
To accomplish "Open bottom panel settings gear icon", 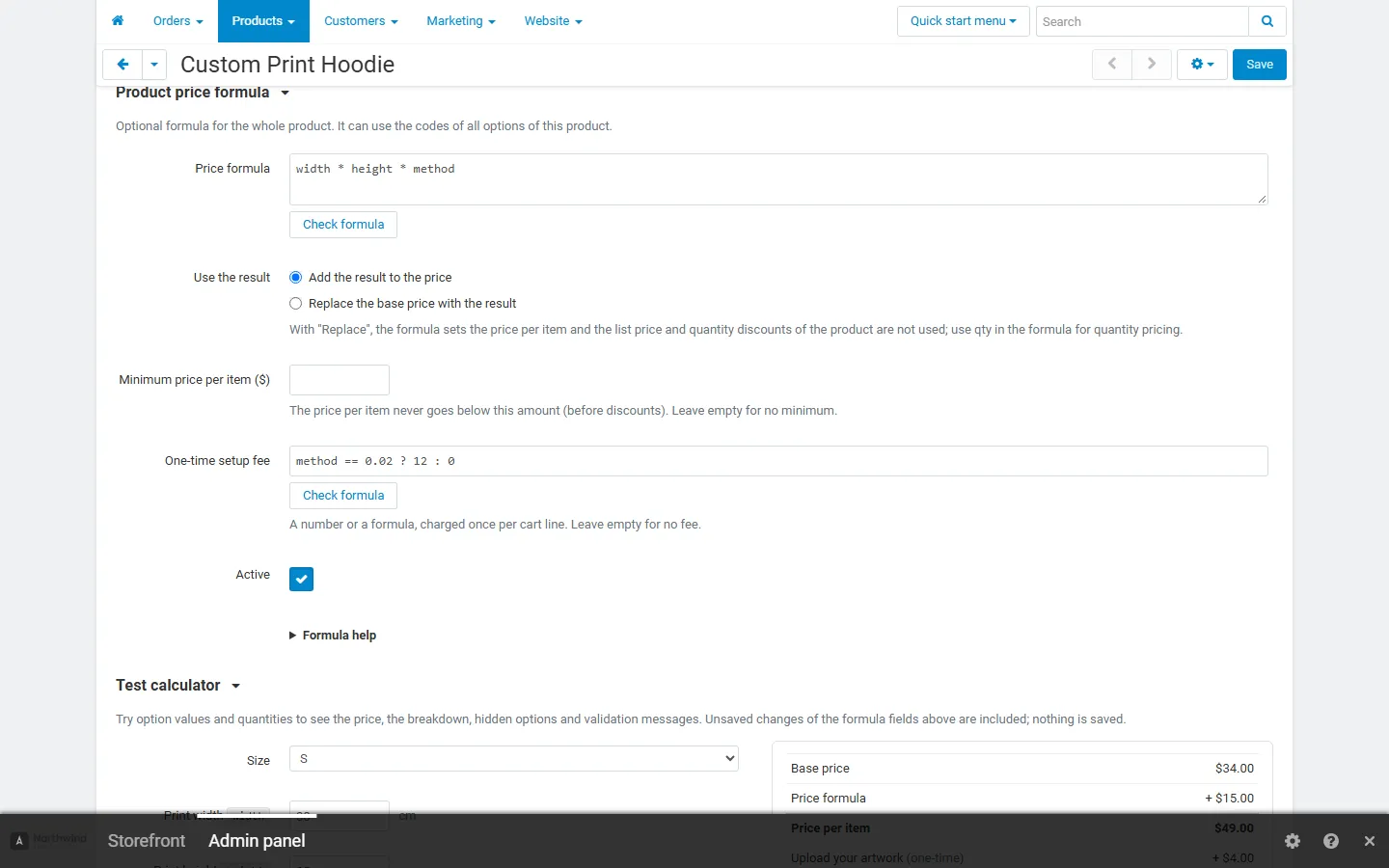I will (1293, 841).
